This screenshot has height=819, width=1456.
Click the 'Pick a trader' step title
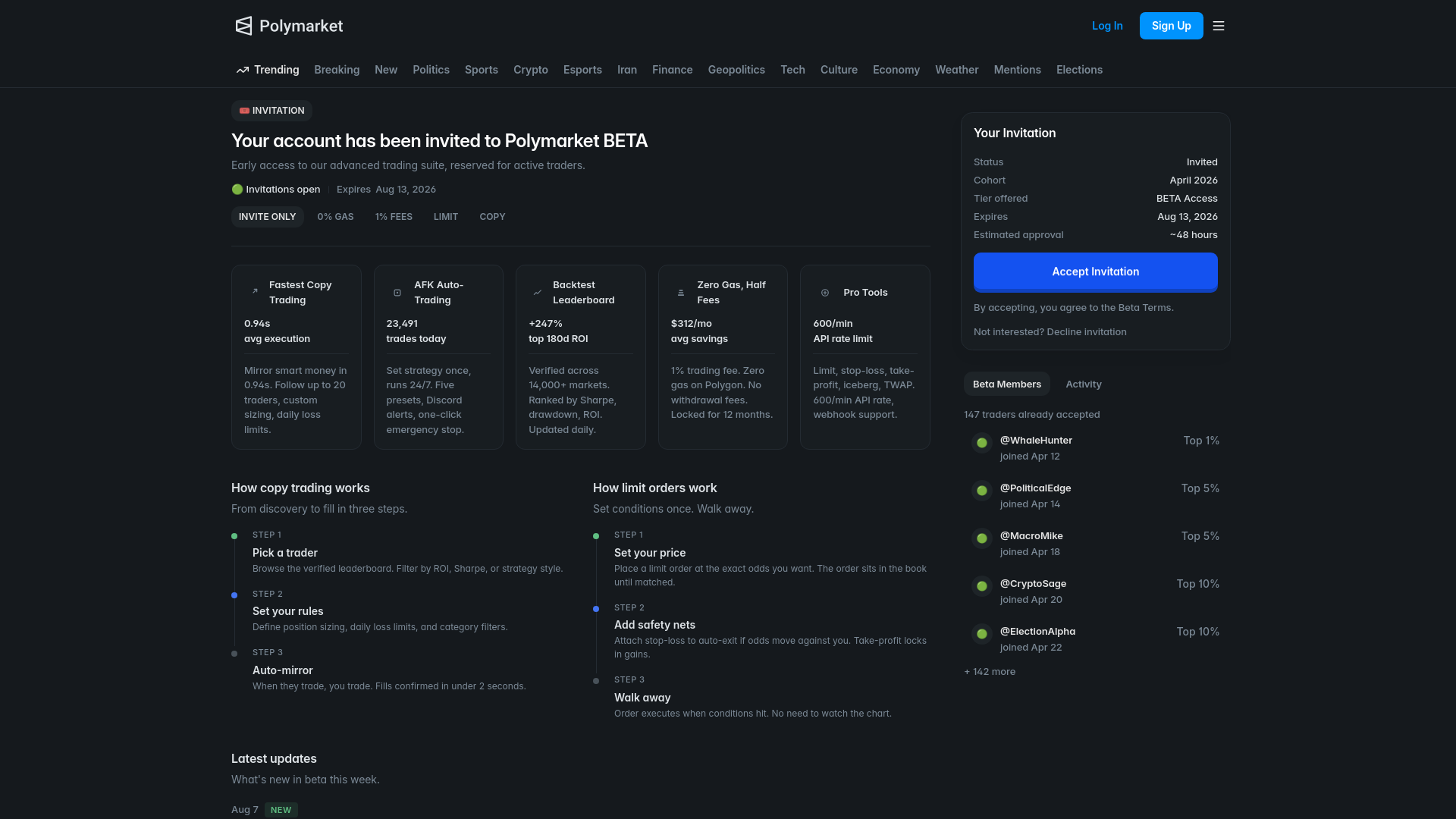(x=285, y=553)
